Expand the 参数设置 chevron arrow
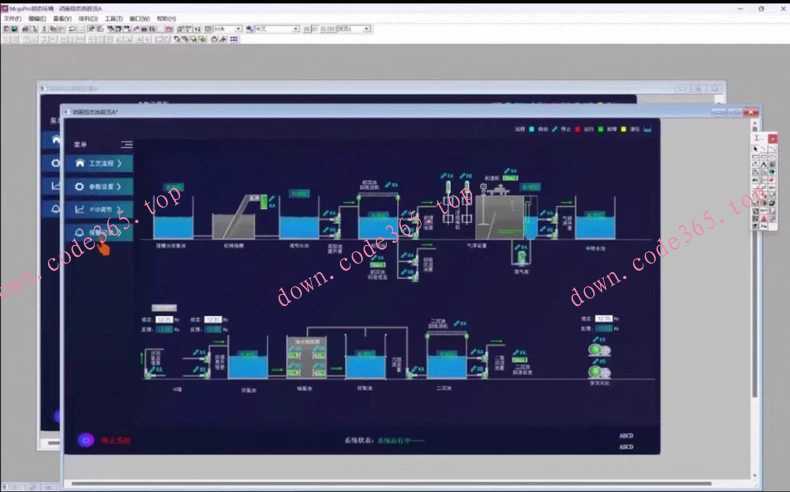Image resolution: width=790 pixels, height=492 pixels. point(120,187)
